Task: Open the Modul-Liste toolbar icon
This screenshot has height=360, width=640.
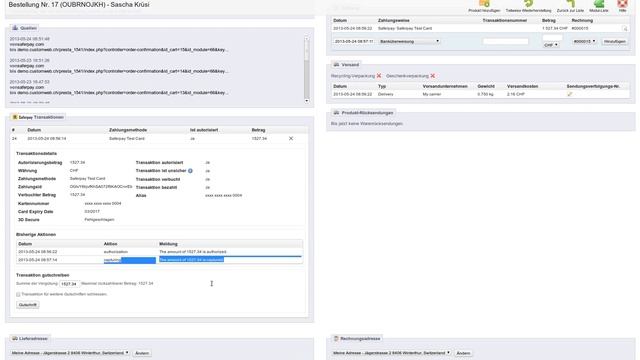Action: [599, 4]
